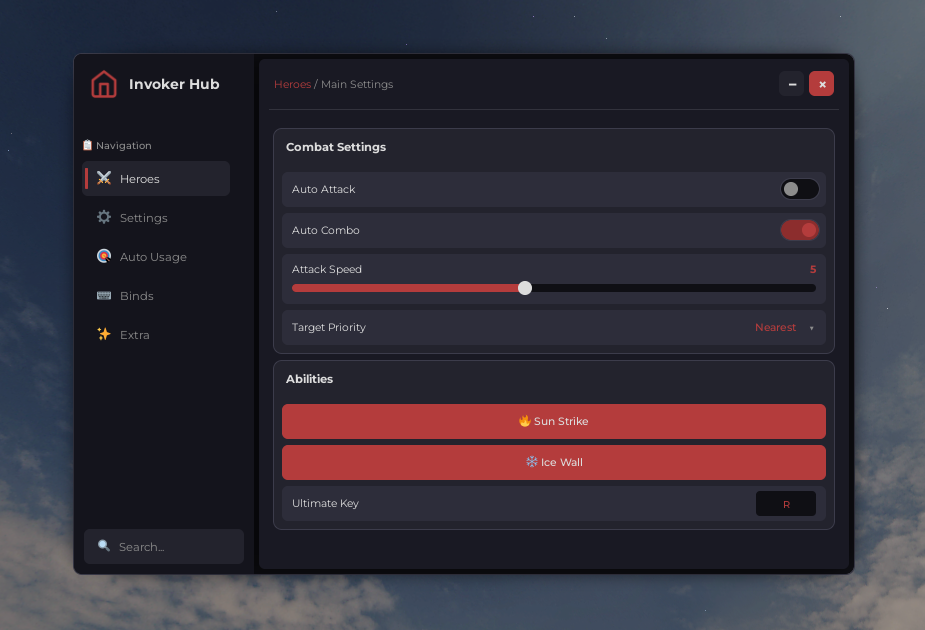Click the magnifying glass search icon
925x630 pixels.
tap(104, 546)
